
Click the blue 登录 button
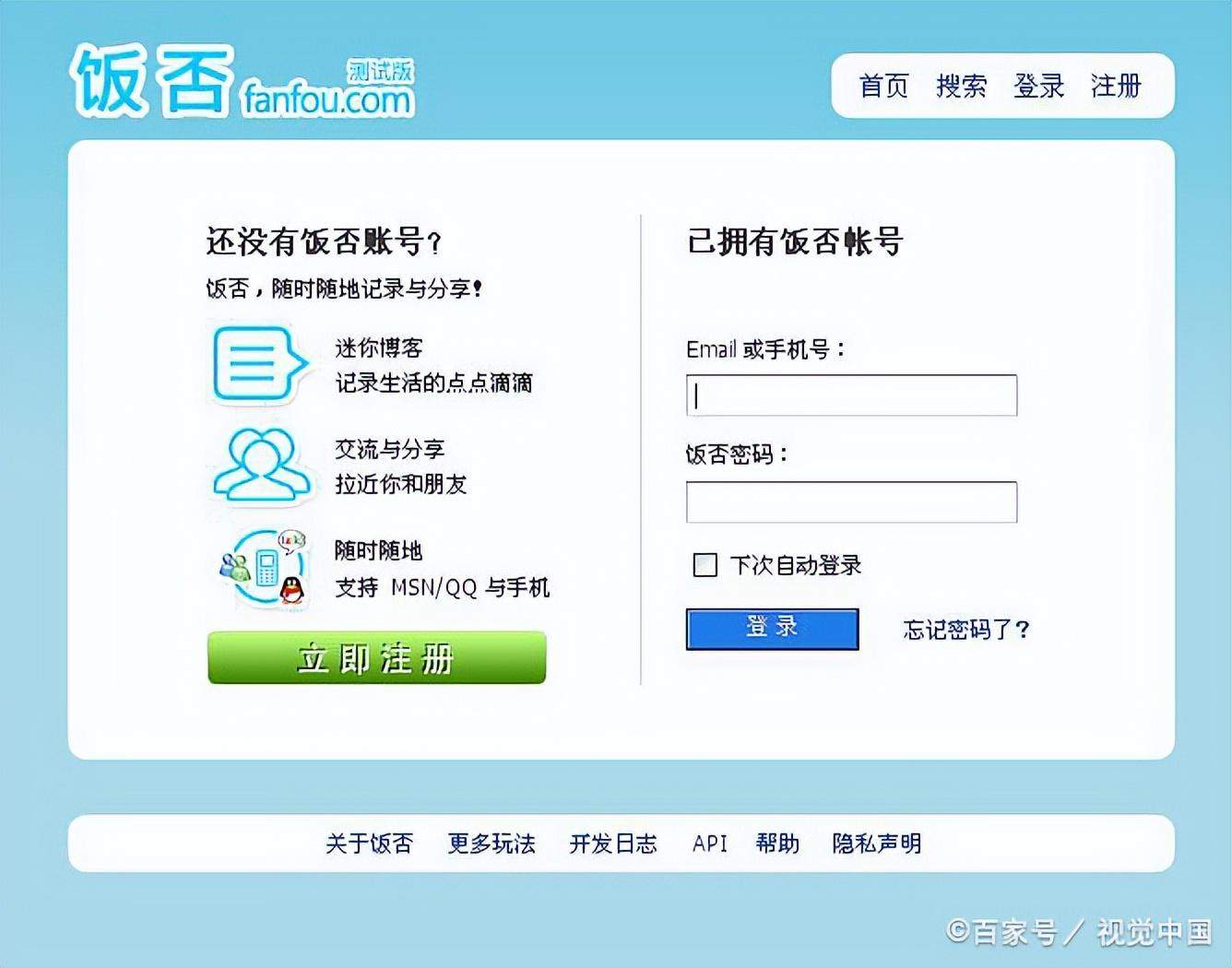click(772, 629)
